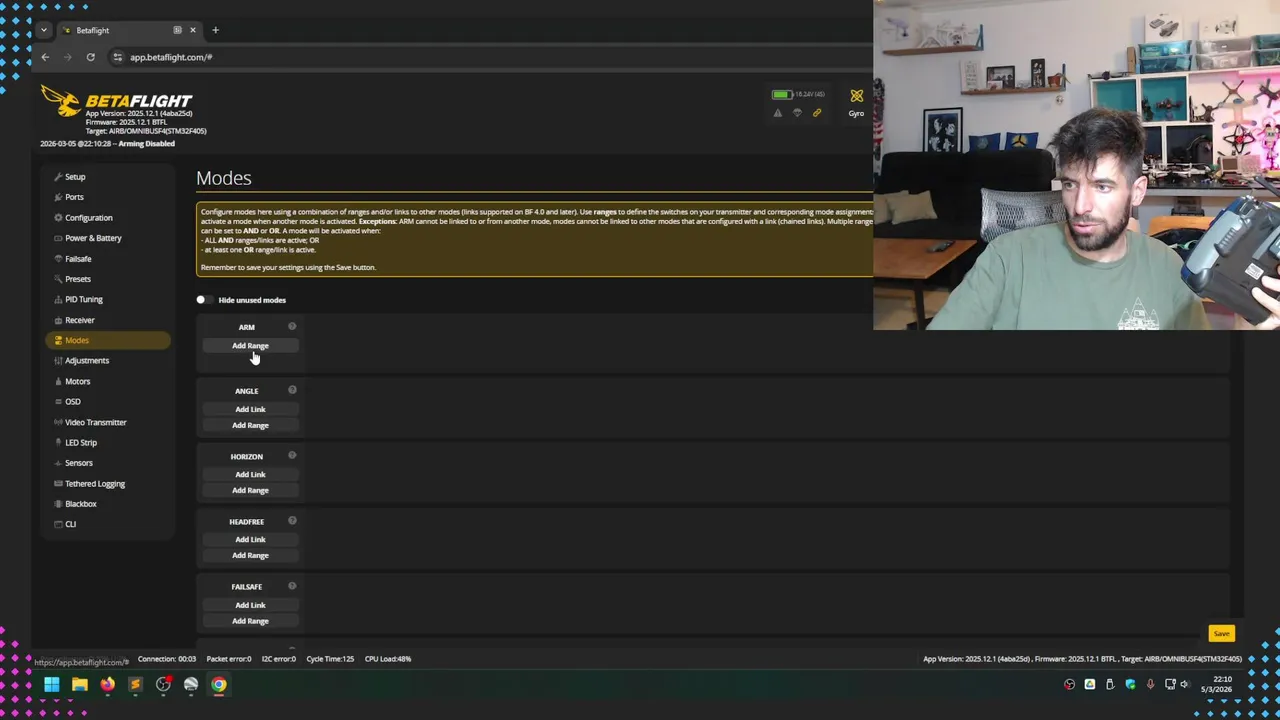Image resolution: width=1280 pixels, height=720 pixels.
Task: Close the Betaflight browser tab
Action: pyautogui.click(x=193, y=30)
